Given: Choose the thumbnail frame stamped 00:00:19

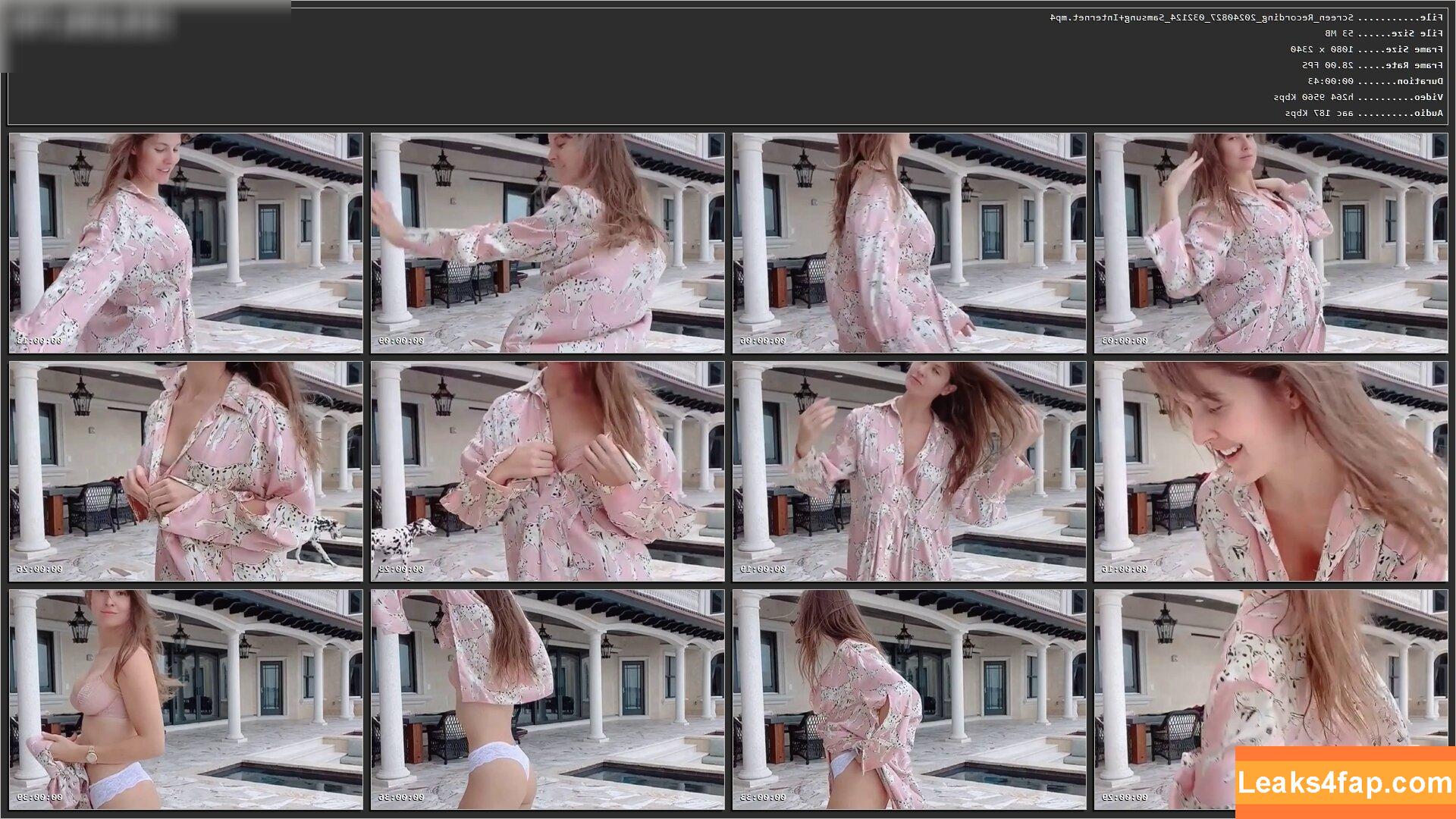Looking at the screenshot, I should [x=909, y=471].
